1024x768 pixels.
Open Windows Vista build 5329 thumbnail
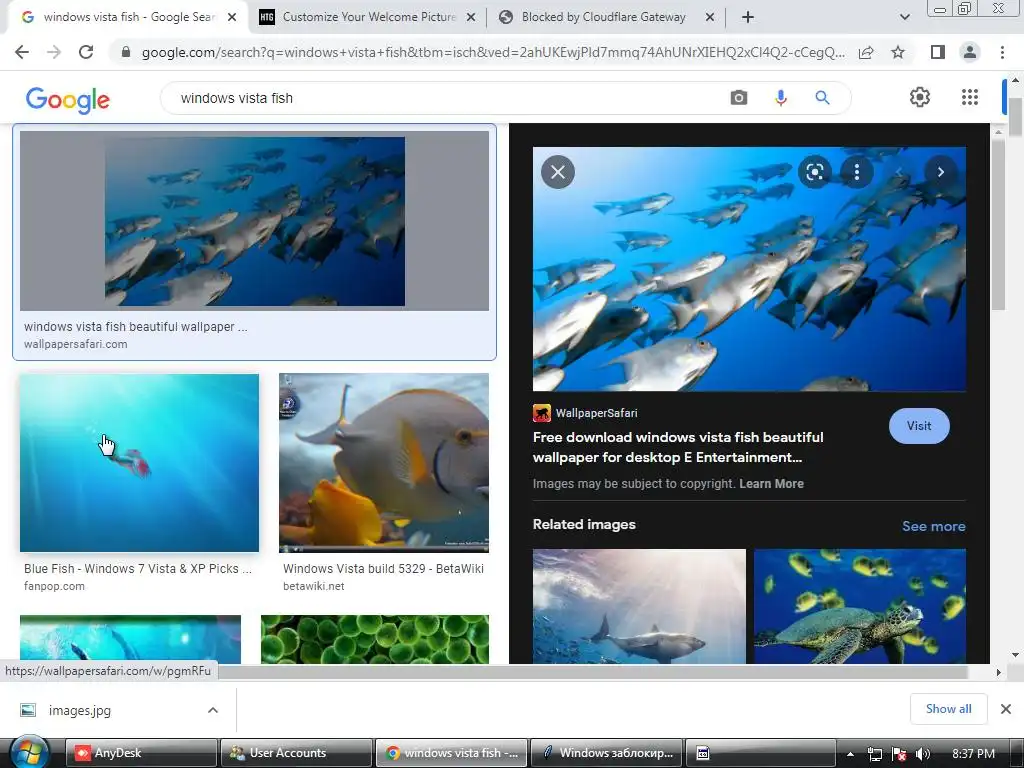tap(384, 462)
